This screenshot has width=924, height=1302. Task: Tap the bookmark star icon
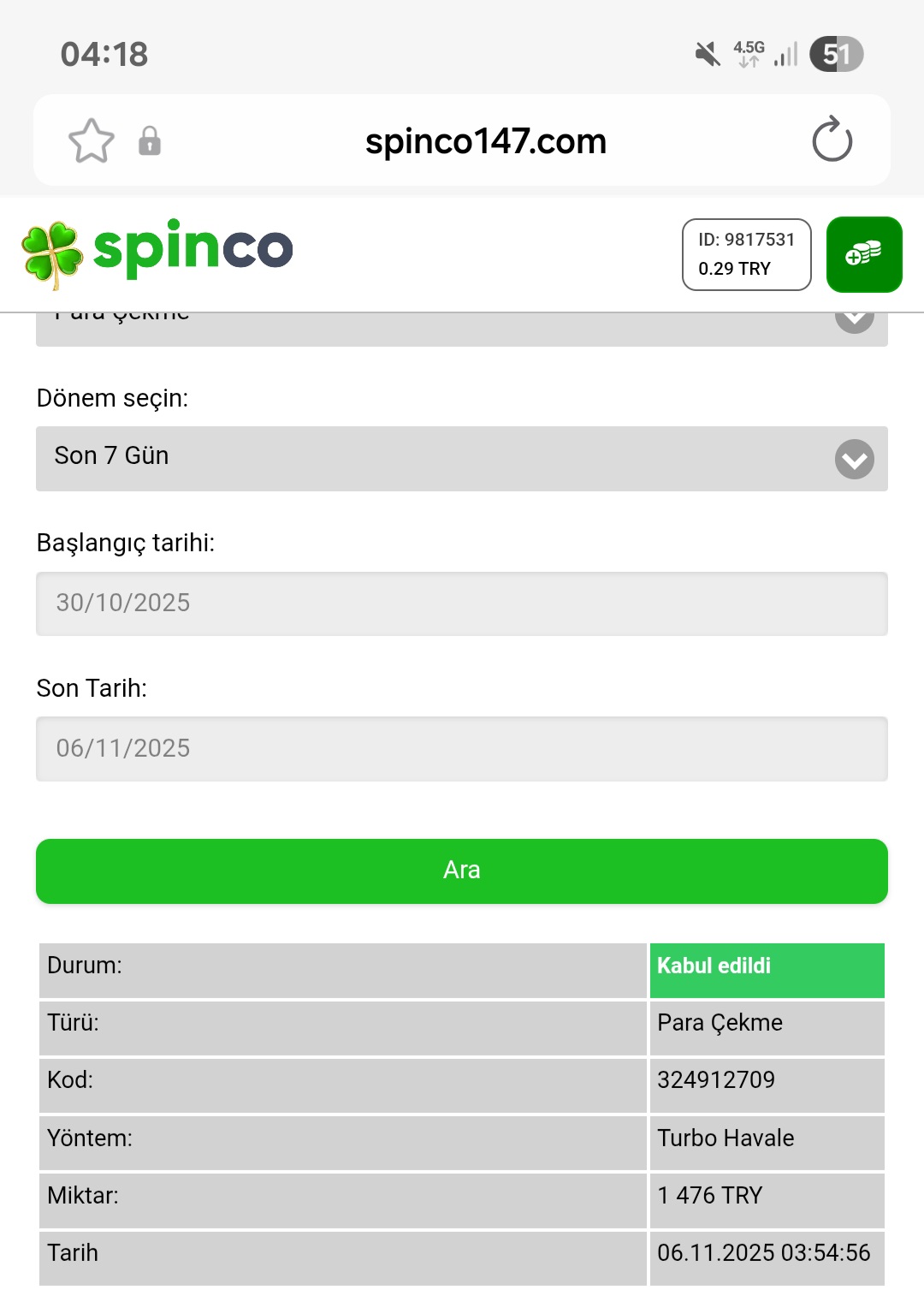point(91,141)
